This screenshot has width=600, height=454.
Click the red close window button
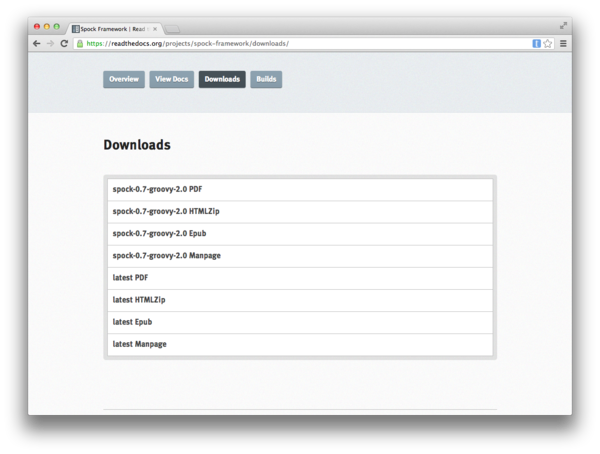tap(37, 26)
